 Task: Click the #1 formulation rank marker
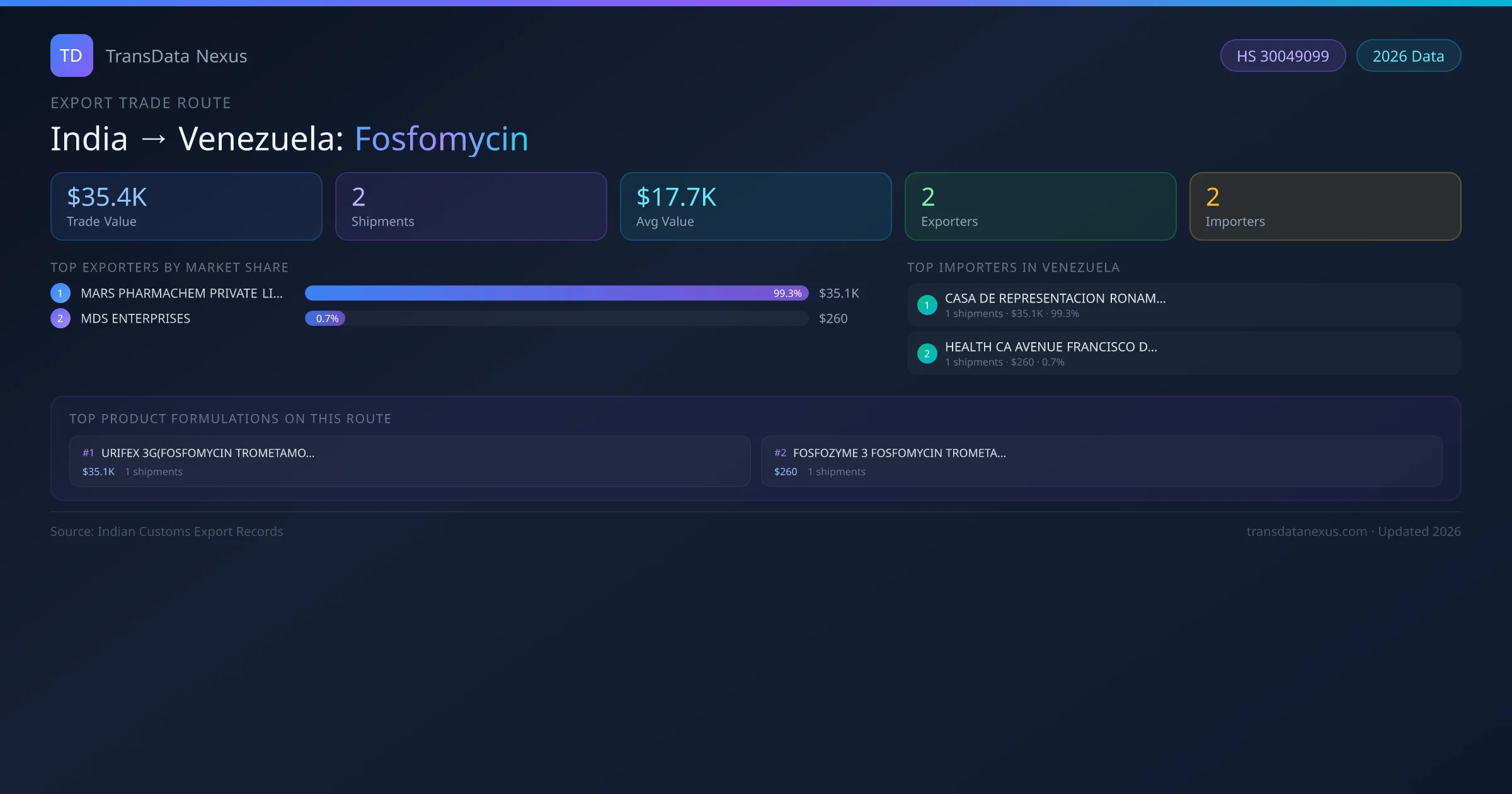click(x=88, y=453)
